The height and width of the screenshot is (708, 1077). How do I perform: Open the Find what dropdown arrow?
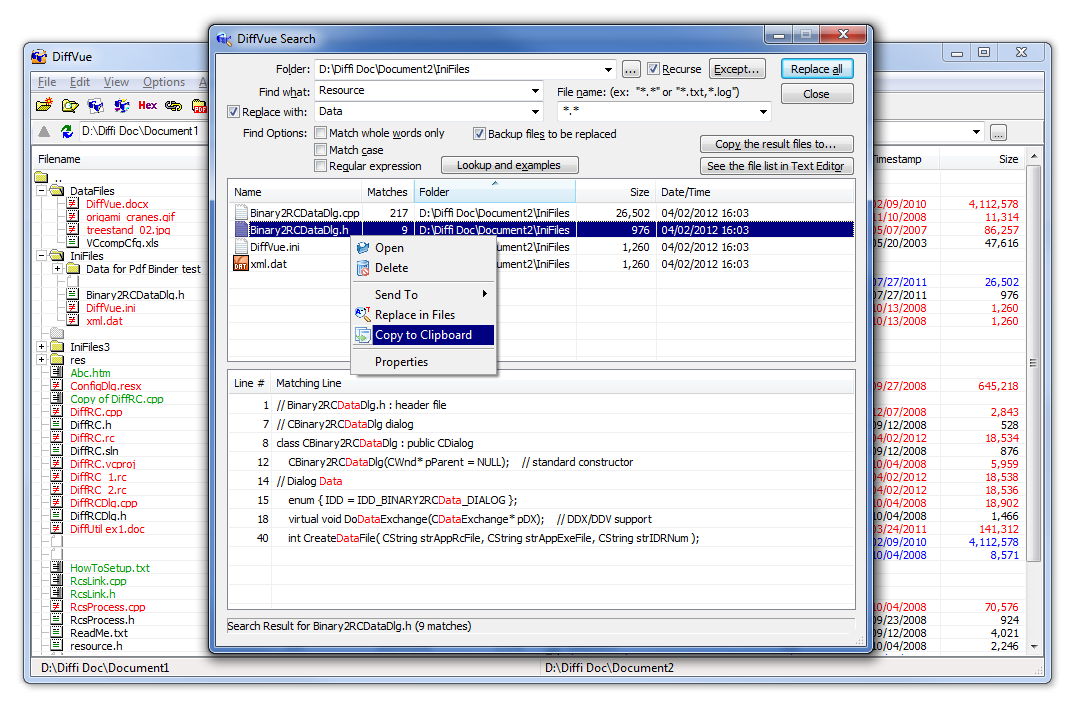tap(535, 91)
